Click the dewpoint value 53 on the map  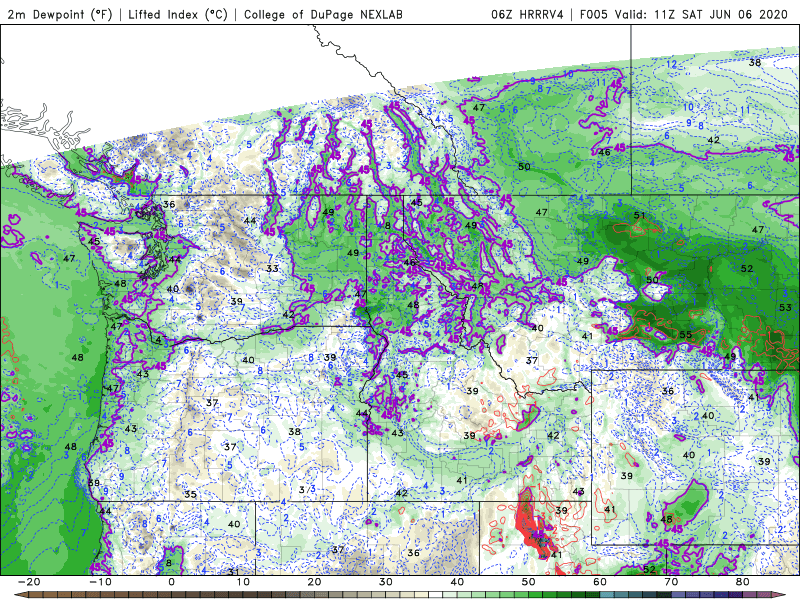(786, 307)
